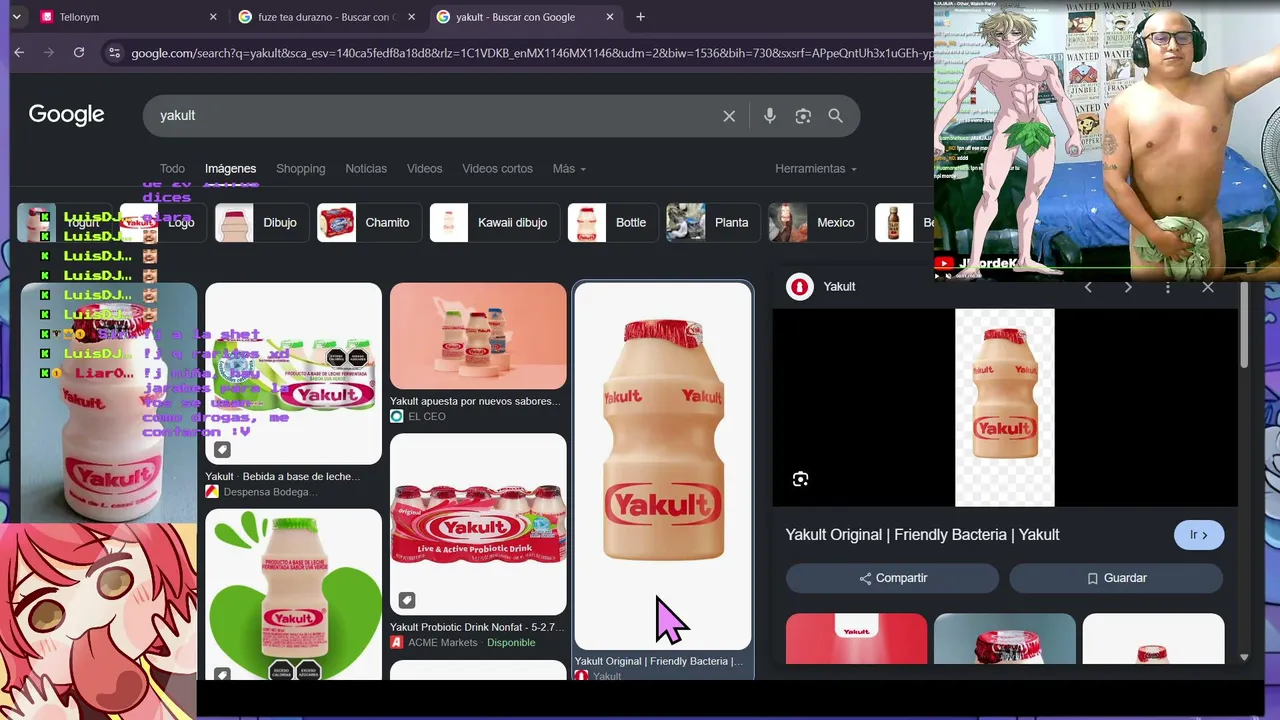Open the Noticias results tab
Screen dimensions: 1280x720
[x=366, y=169]
